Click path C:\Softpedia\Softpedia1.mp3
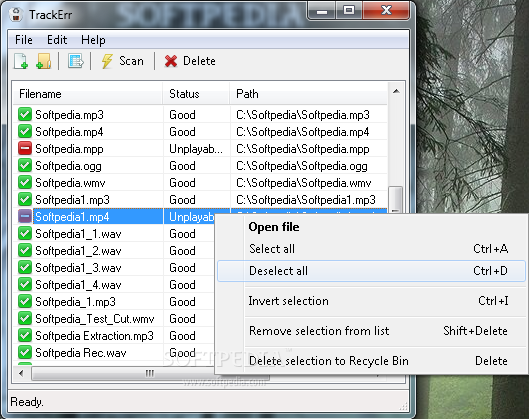This screenshot has height=419, width=529. [x=306, y=200]
